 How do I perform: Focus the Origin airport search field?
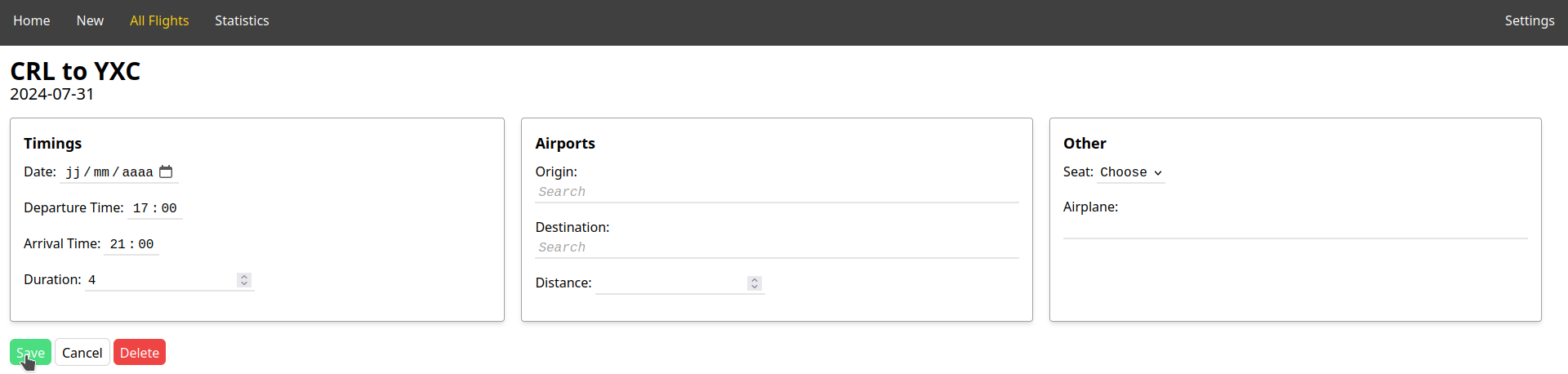pyautogui.click(x=777, y=192)
